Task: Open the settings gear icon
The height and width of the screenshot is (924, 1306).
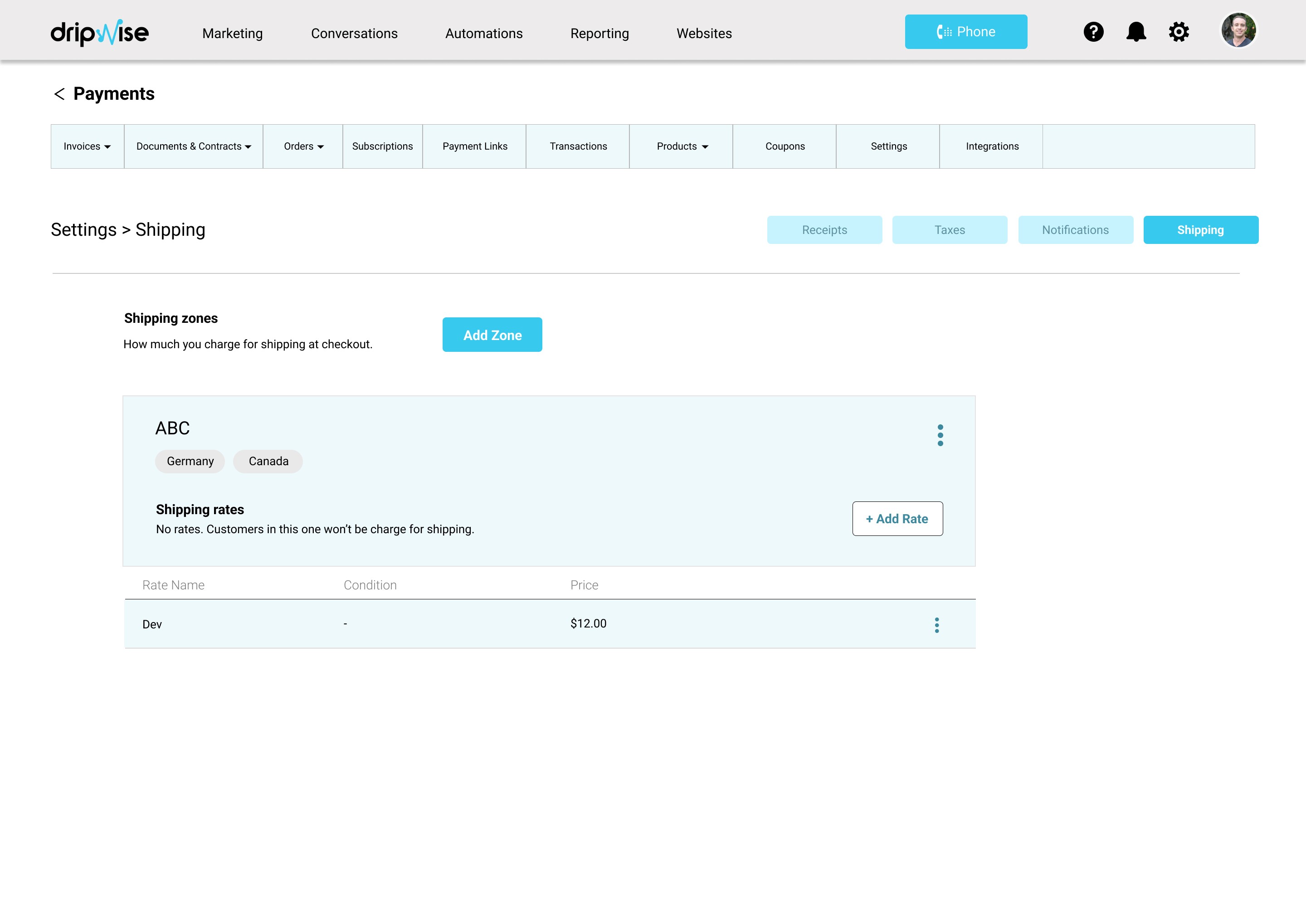Action: point(1179,32)
